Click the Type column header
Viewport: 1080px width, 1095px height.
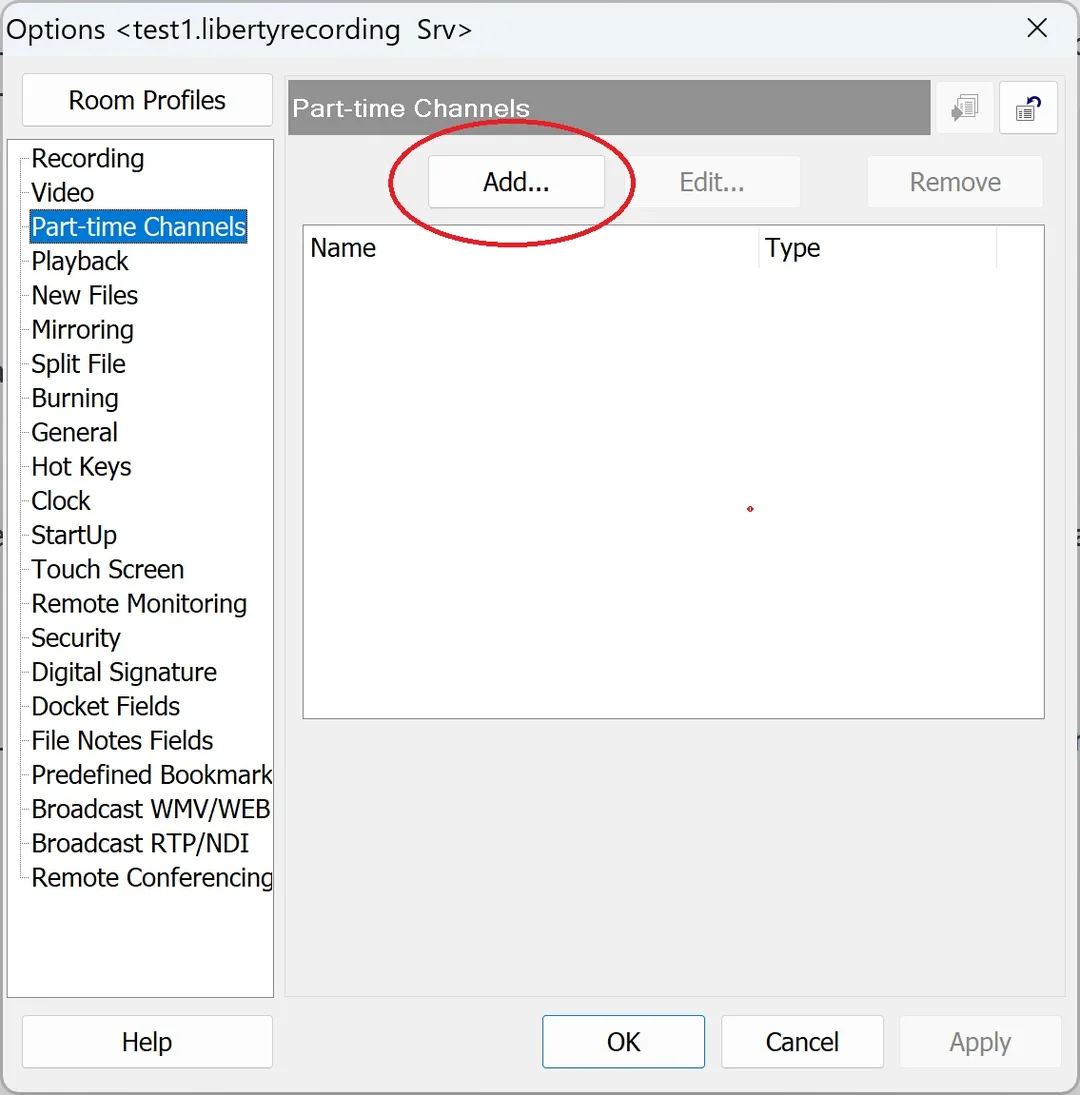pyautogui.click(x=878, y=248)
